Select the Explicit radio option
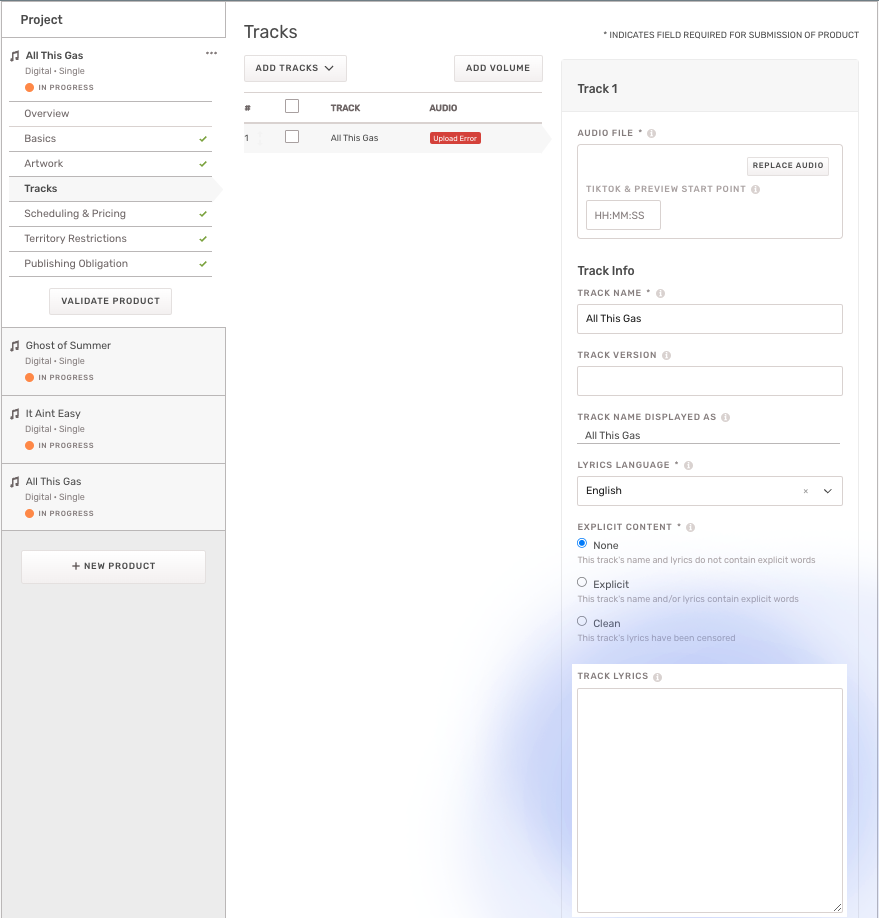Viewport: 879px width, 918px height. [582, 582]
